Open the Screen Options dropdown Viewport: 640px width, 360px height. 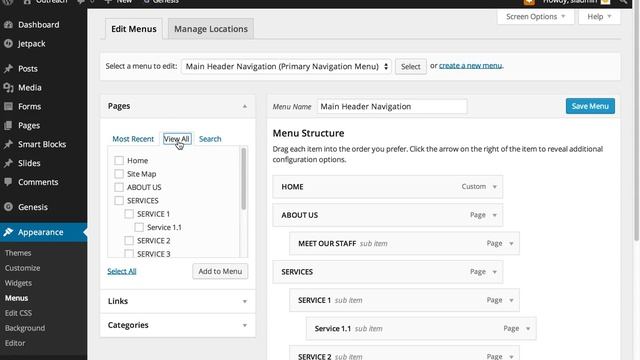click(536, 17)
